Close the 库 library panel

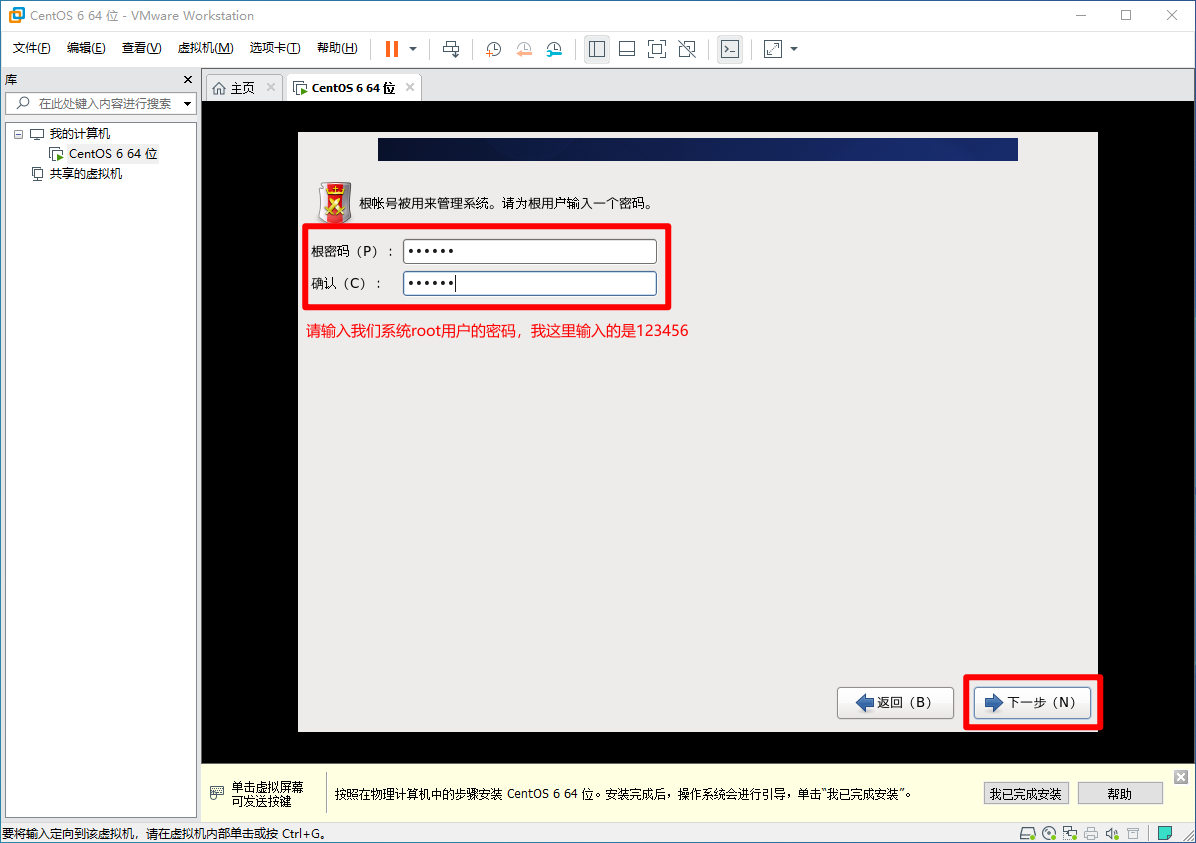pos(188,79)
